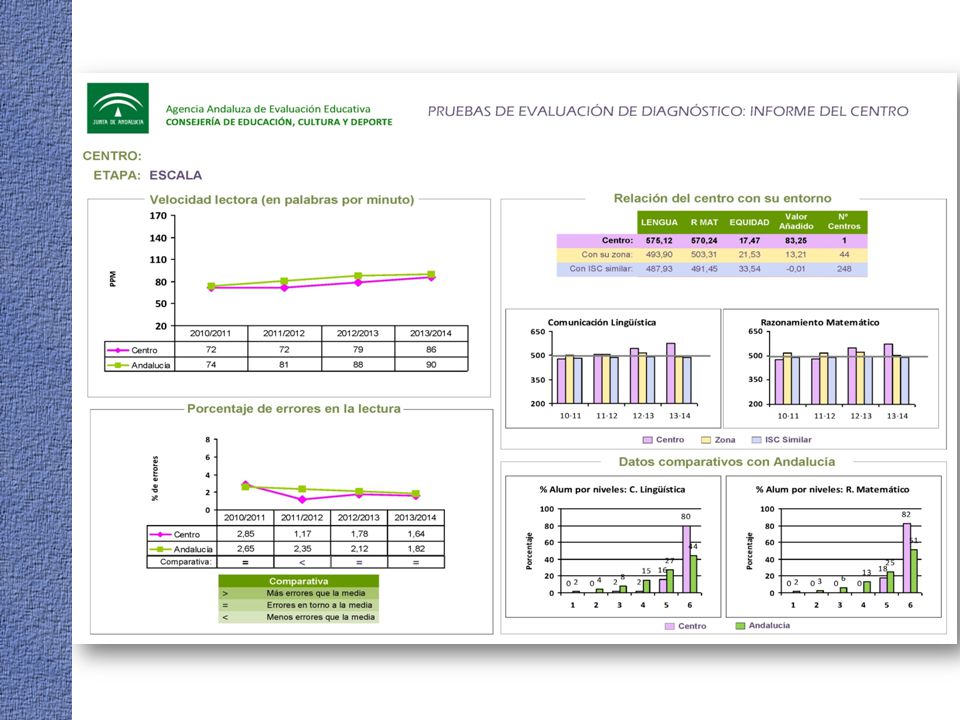
Task: Click the green Comparativa legend header
Action: pos(299,581)
